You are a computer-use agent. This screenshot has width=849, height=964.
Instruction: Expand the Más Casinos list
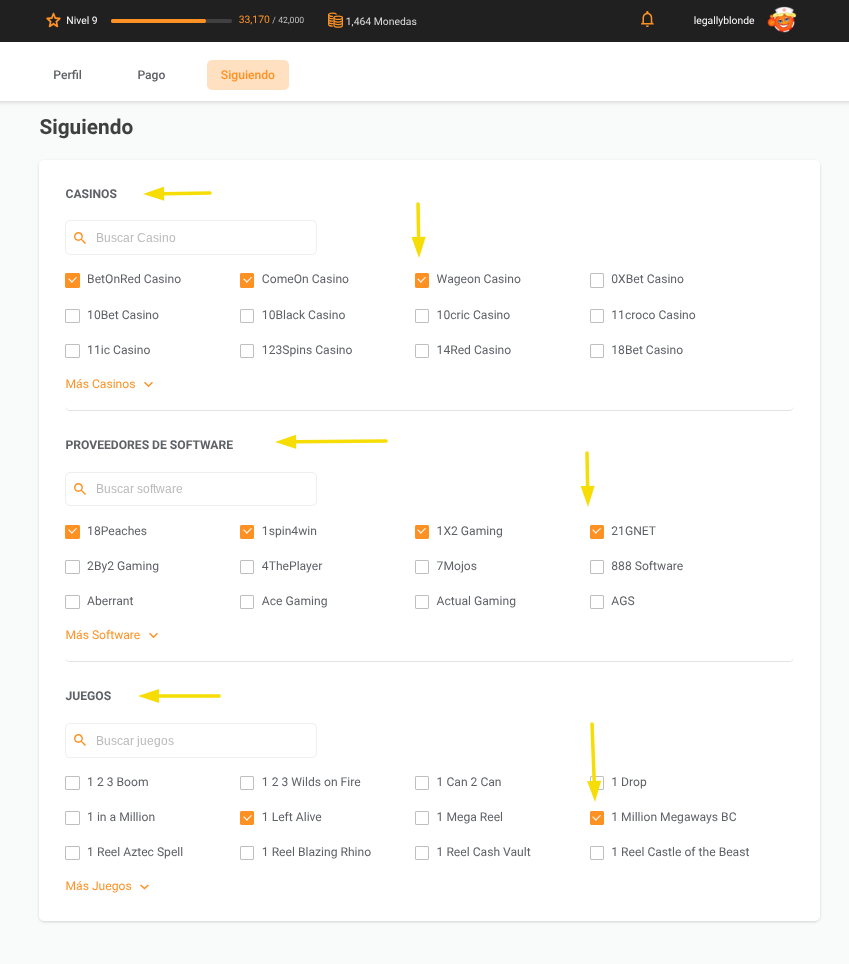click(108, 384)
